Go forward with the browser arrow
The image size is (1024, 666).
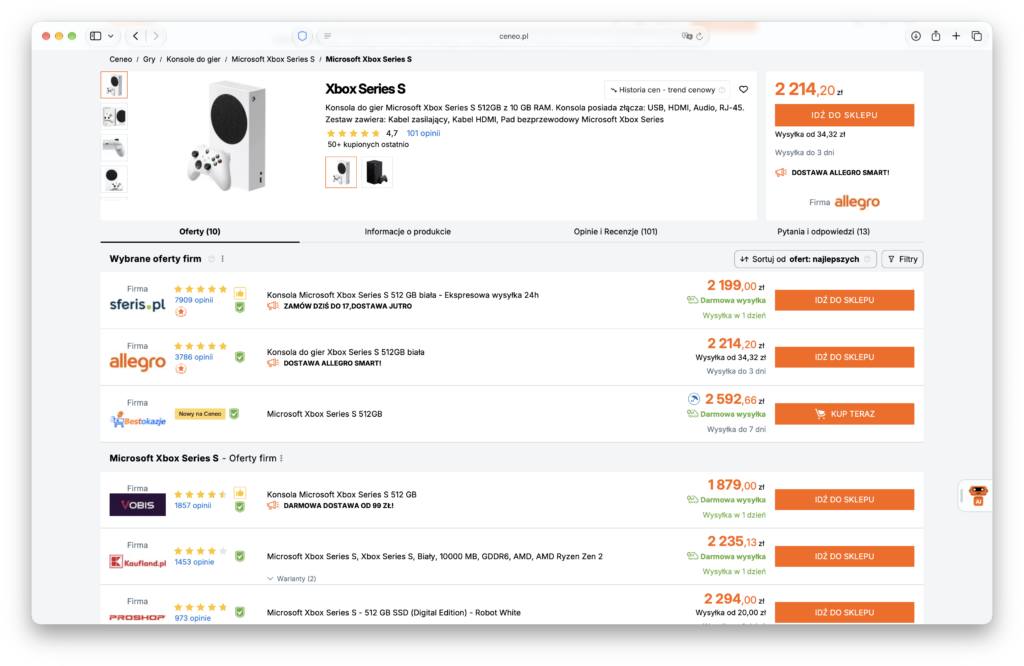pyautogui.click(x=156, y=36)
